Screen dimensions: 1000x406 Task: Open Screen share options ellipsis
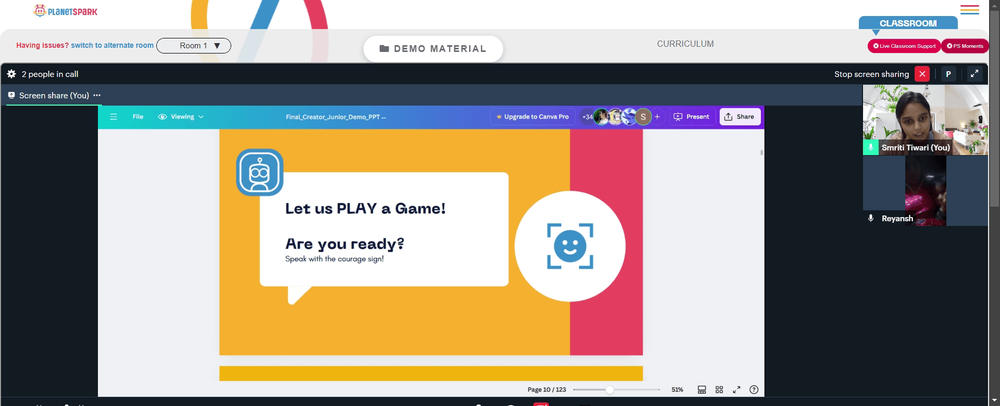[97, 96]
